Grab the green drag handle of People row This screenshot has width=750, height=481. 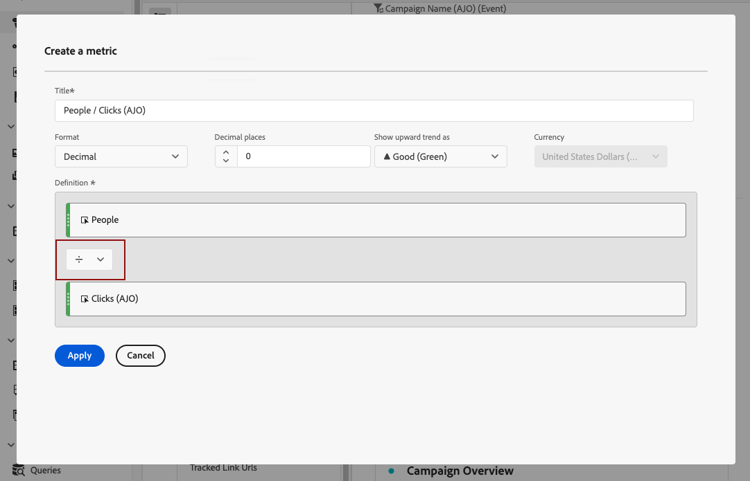[x=68, y=220]
